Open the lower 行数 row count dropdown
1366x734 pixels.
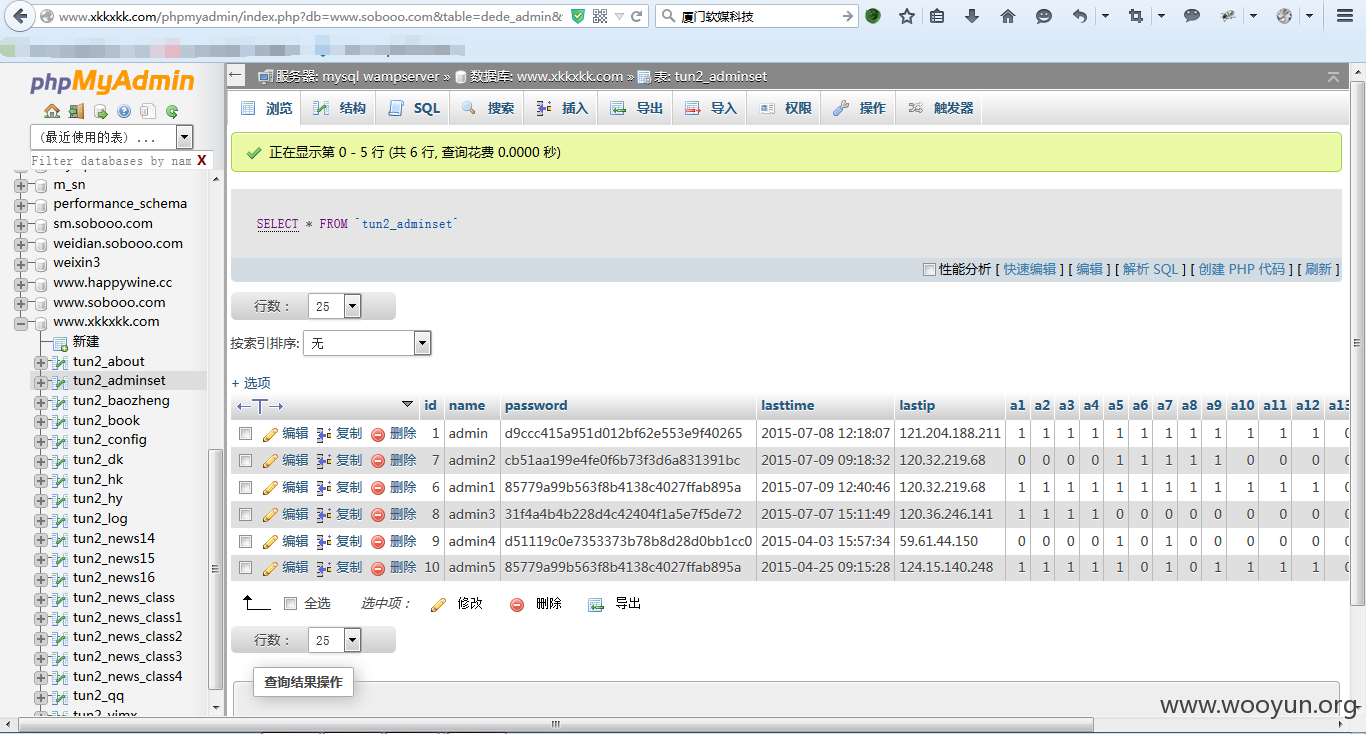click(334, 640)
